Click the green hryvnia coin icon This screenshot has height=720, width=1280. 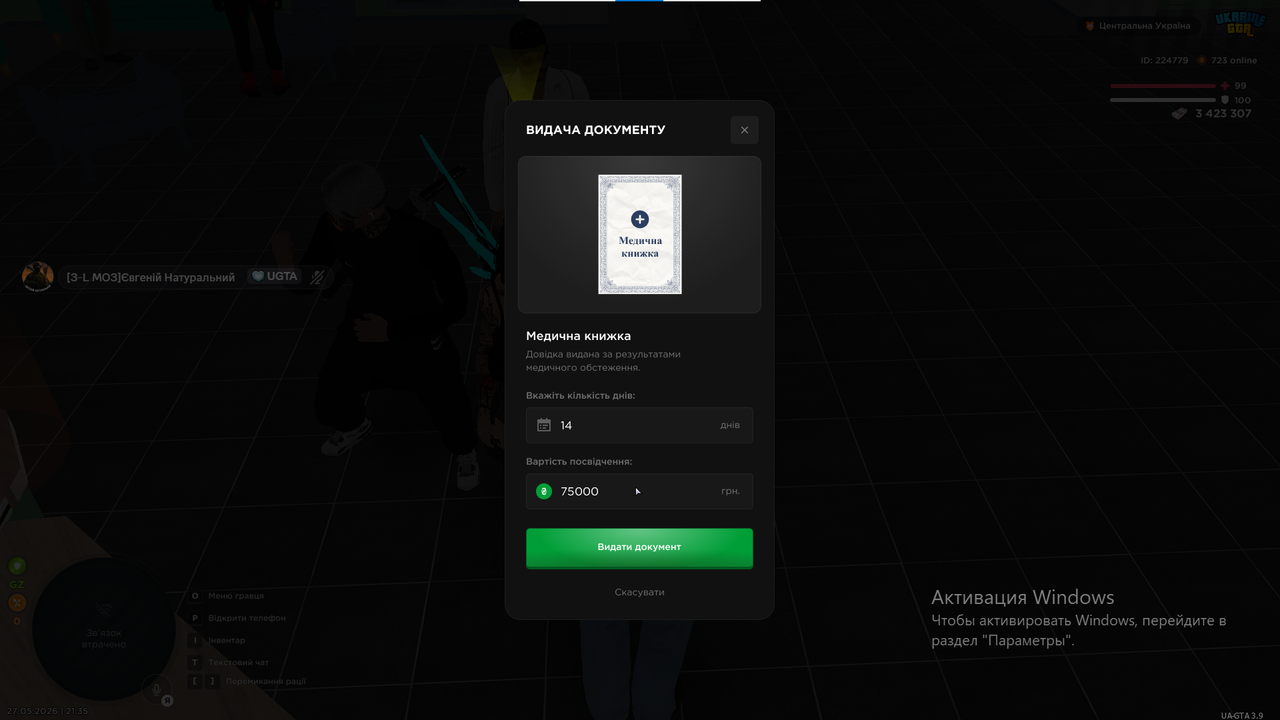click(x=544, y=491)
